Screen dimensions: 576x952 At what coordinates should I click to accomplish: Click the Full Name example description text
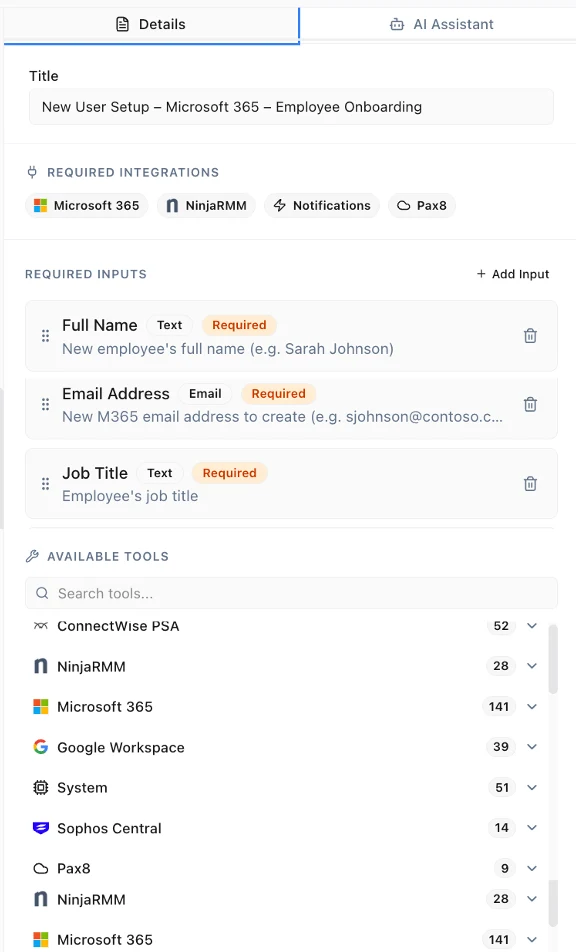pyautogui.click(x=228, y=349)
